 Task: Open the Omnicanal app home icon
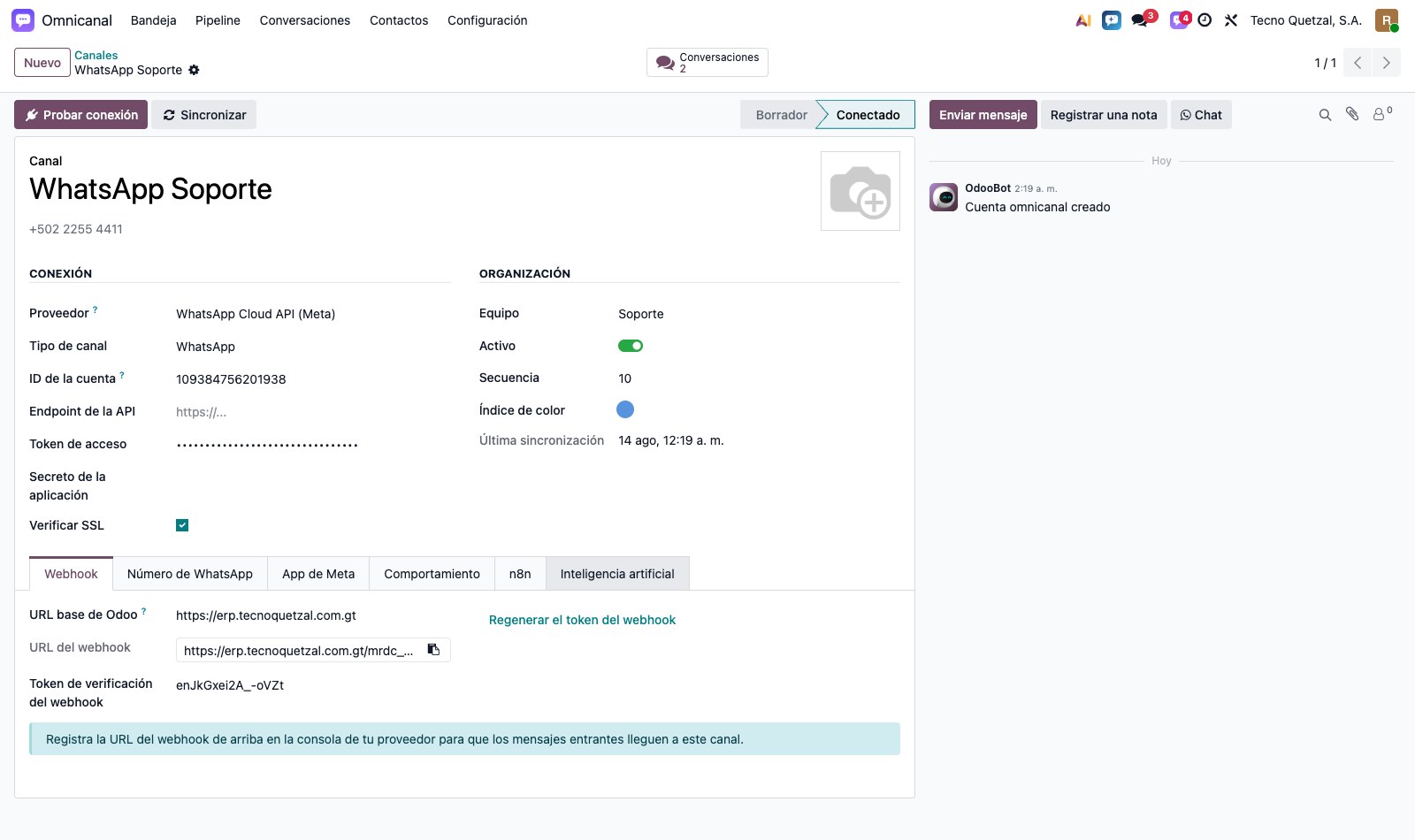click(23, 20)
